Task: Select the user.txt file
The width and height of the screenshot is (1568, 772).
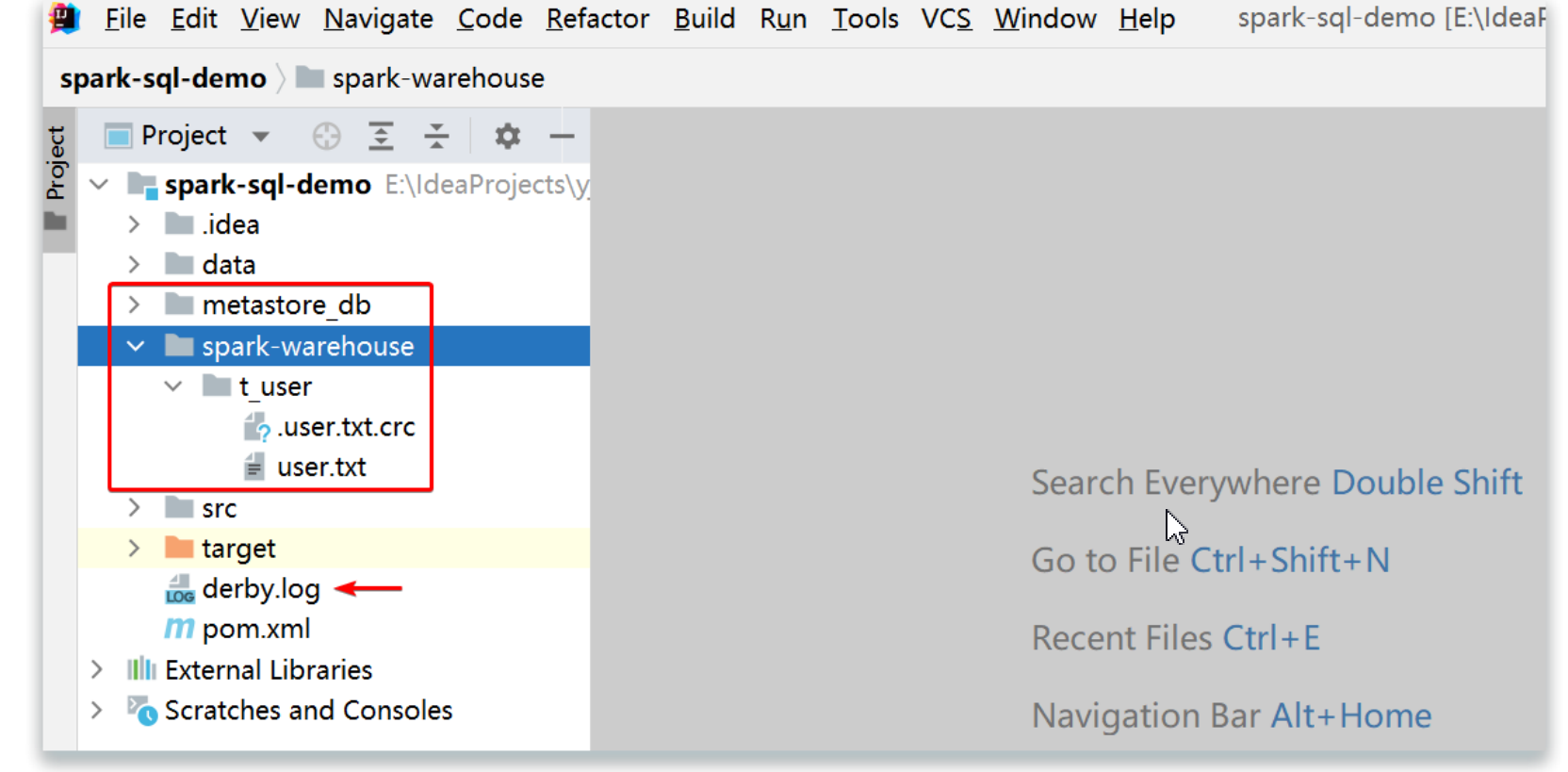Action: pyautogui.click(x=321, y=468)
